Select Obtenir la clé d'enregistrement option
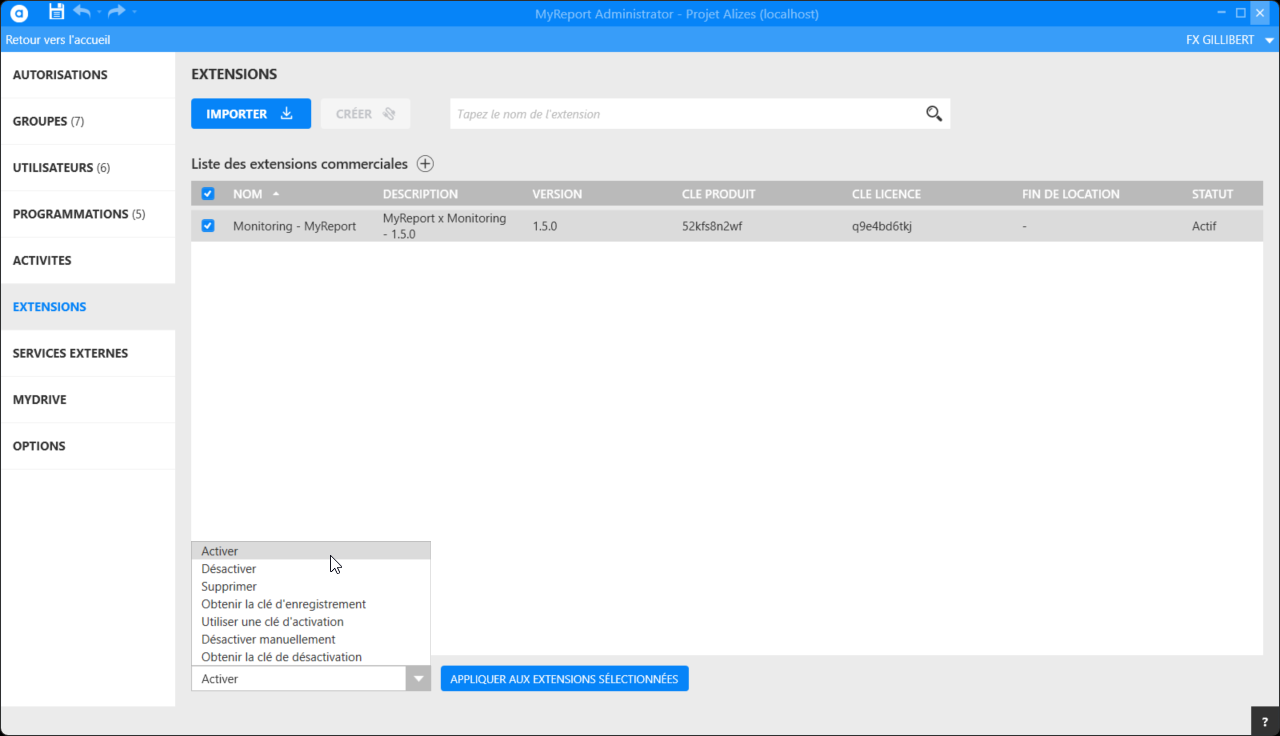This screenshot has height=736, width=1280. point(283,604)
